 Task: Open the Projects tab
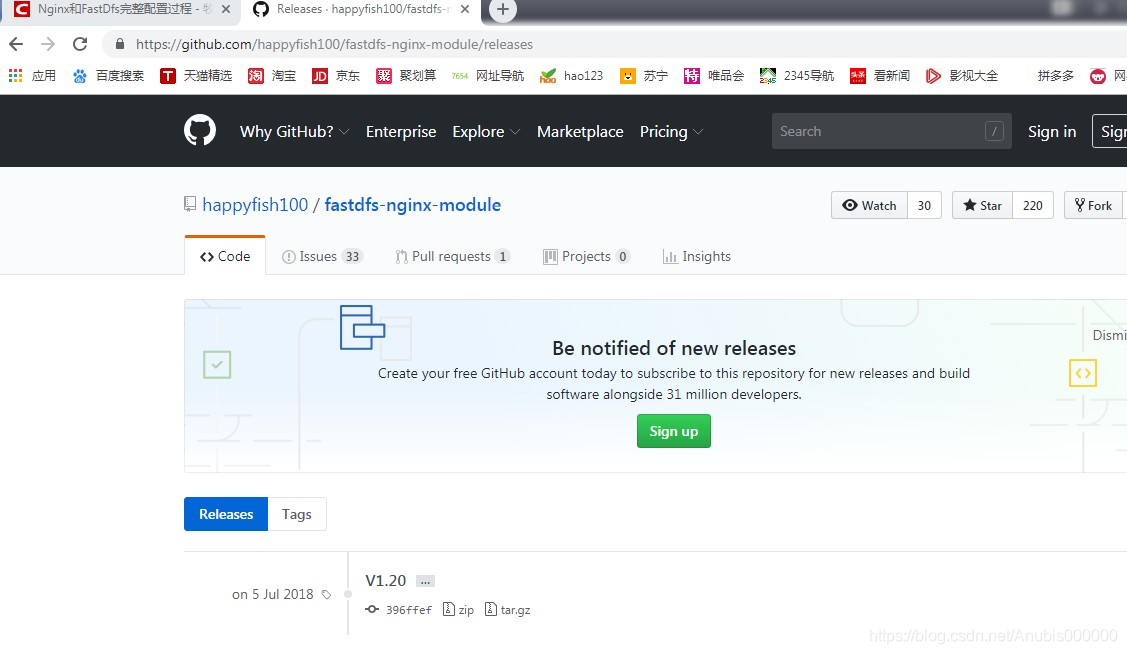click(x=586, y=257)
